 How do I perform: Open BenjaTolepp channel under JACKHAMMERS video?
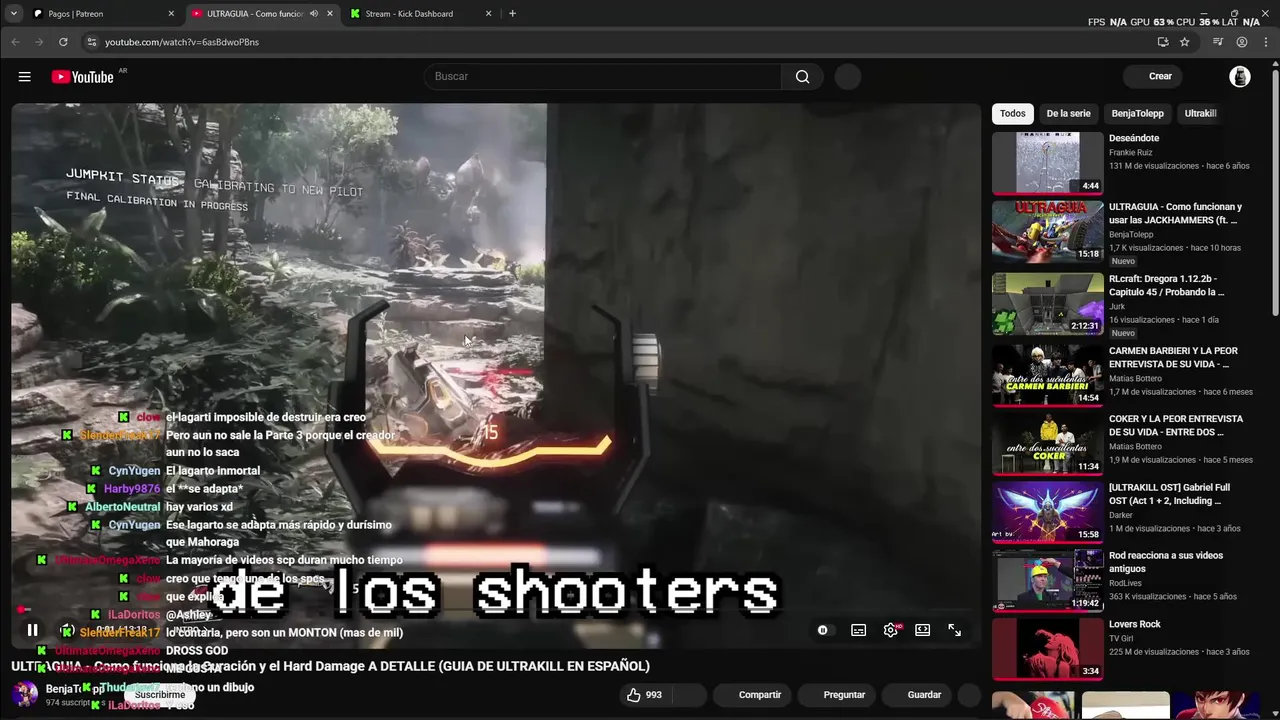click(1131, 235)
